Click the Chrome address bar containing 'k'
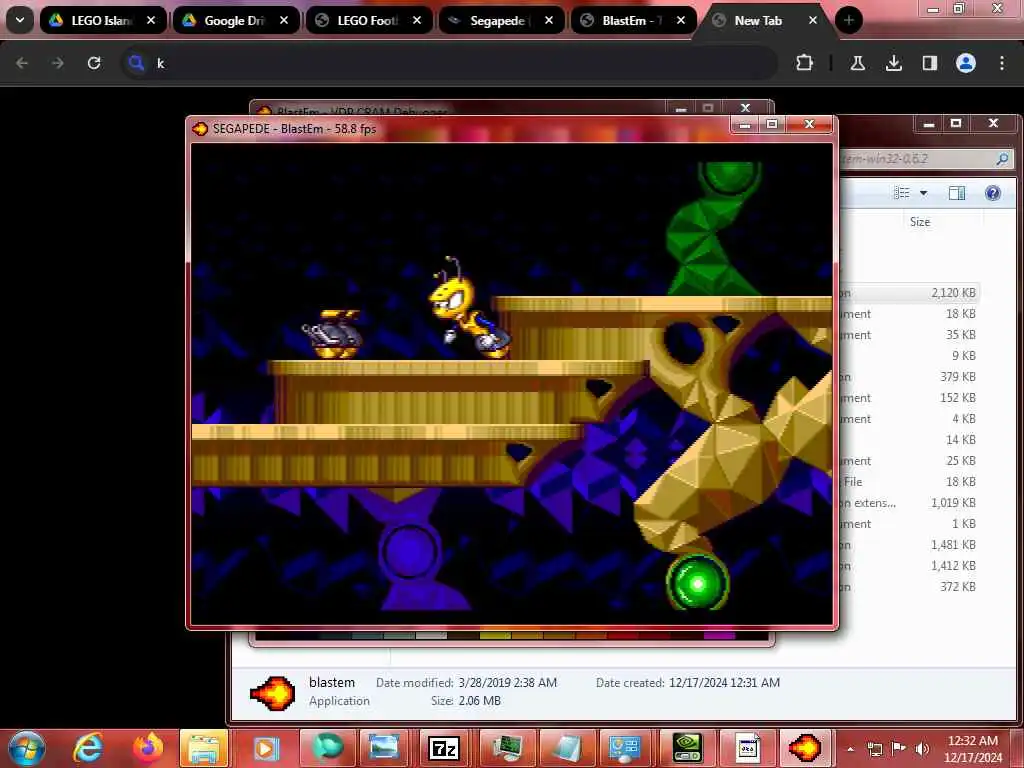The height and width of the screenshot is (768, 1024). pos(449,63)
